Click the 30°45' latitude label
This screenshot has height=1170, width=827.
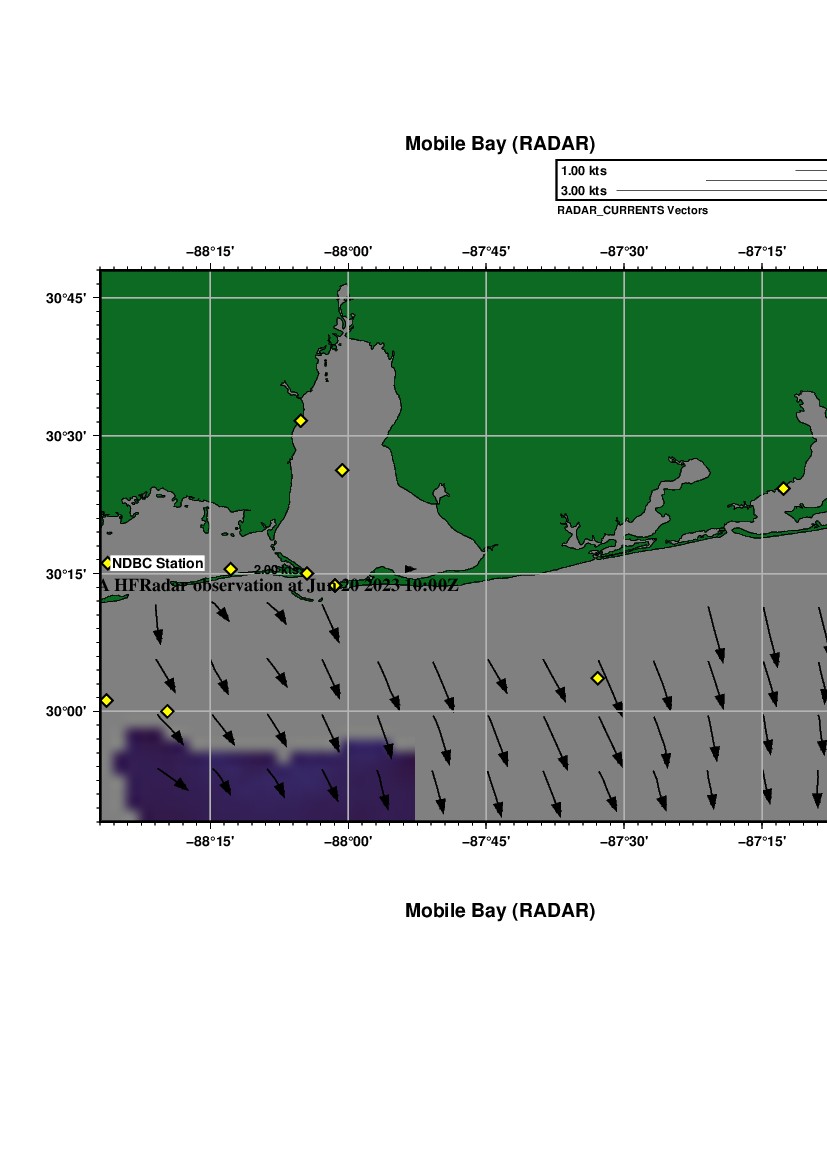tap(70, 299)
